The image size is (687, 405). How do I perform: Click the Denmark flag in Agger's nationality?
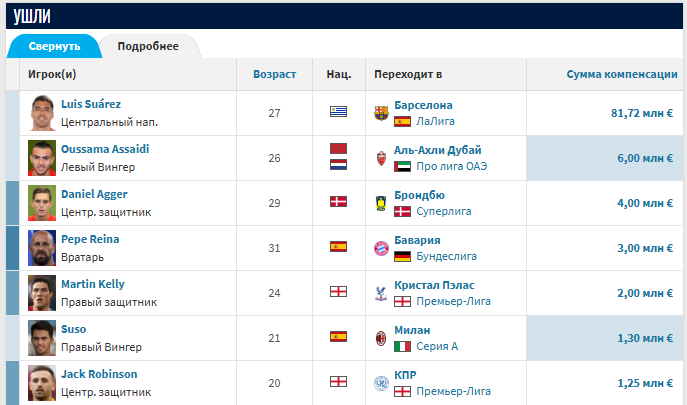(338, 202)
